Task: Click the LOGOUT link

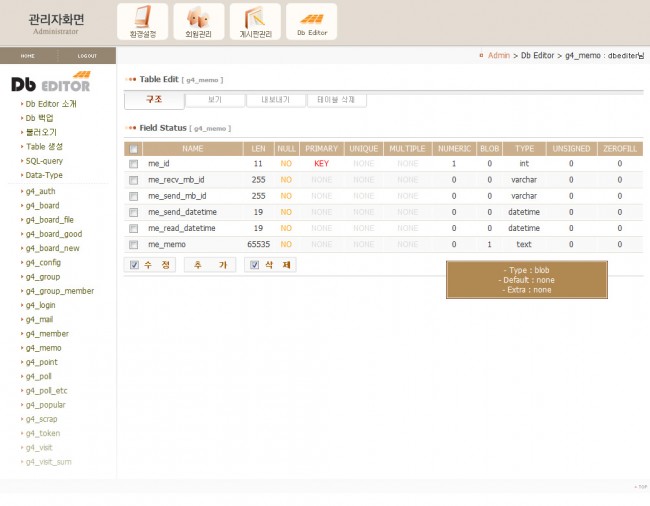Action: (87, 56)
